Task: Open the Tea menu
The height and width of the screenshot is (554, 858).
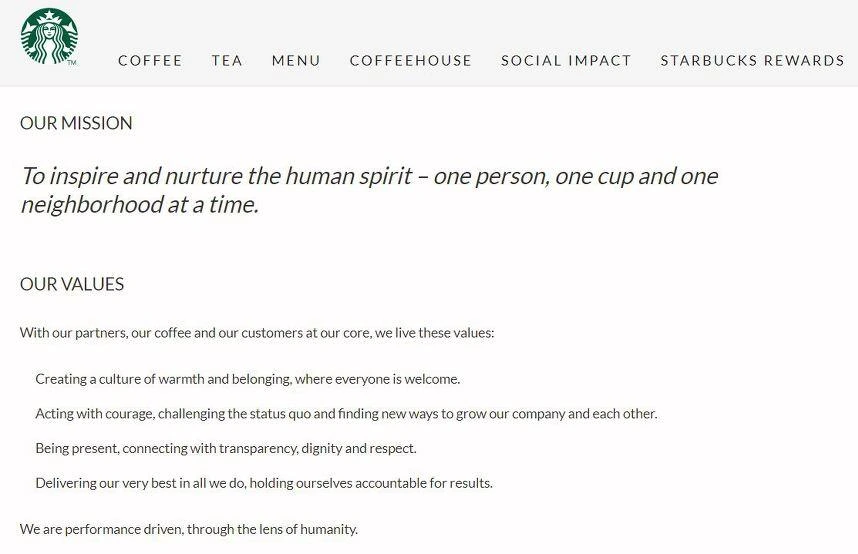Action: (x=227, y=60)
